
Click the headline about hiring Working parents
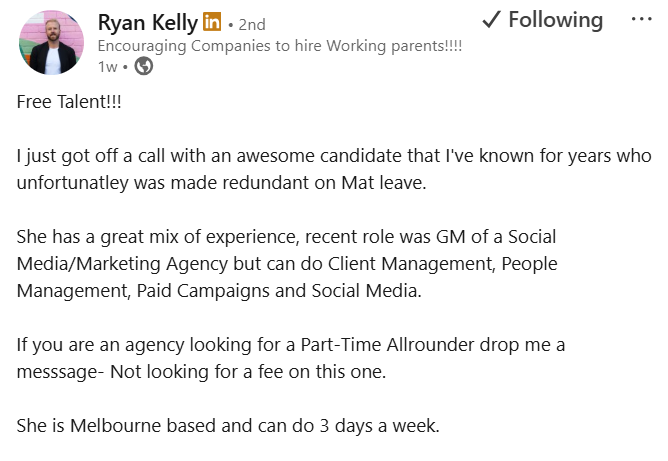[x=279, y=46]
